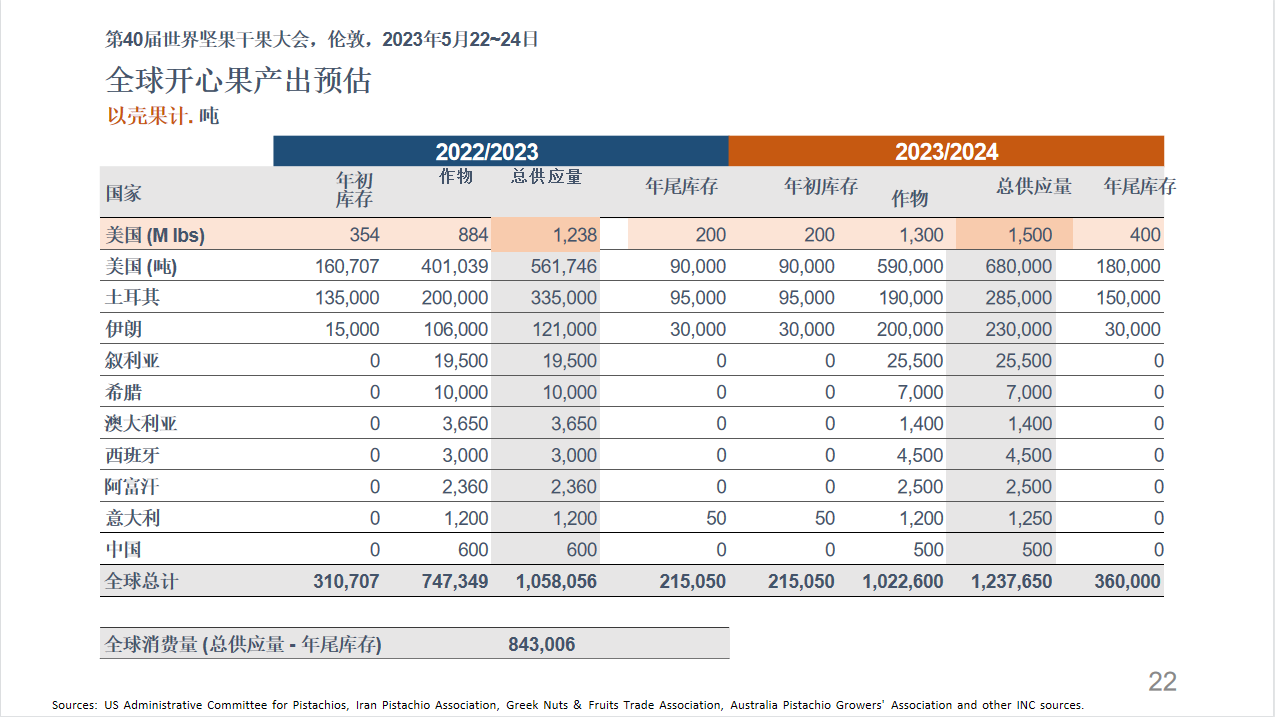The image size is (1275, 717).
Task: Click the cell 335,000
Action: pos(564,298)
